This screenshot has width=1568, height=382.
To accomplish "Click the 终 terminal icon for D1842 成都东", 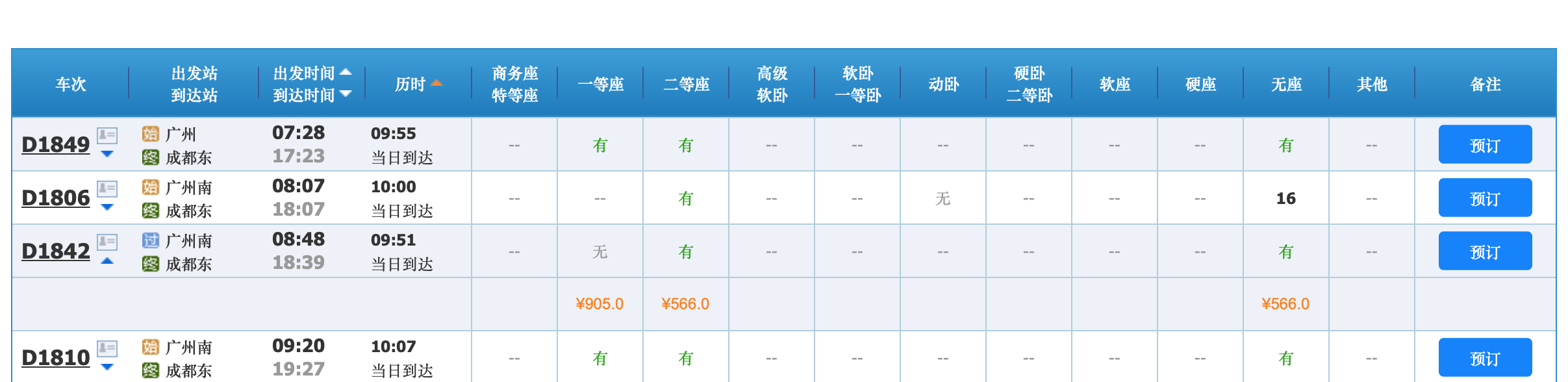I will click(x=151, y=264).
